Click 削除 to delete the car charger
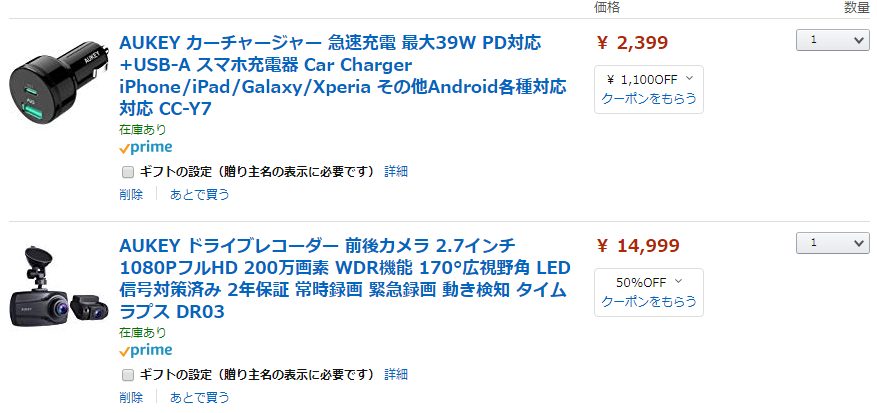 coord(131,195)
